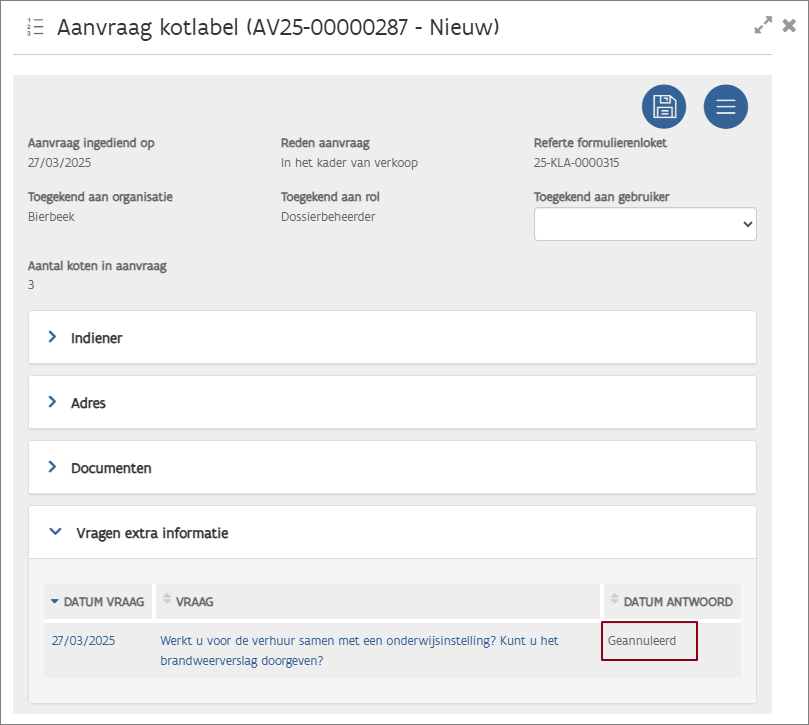This screenshot has height=725, width=809.
Task: Close the Aanvraag kotlabel dialog
Action: 789,26
